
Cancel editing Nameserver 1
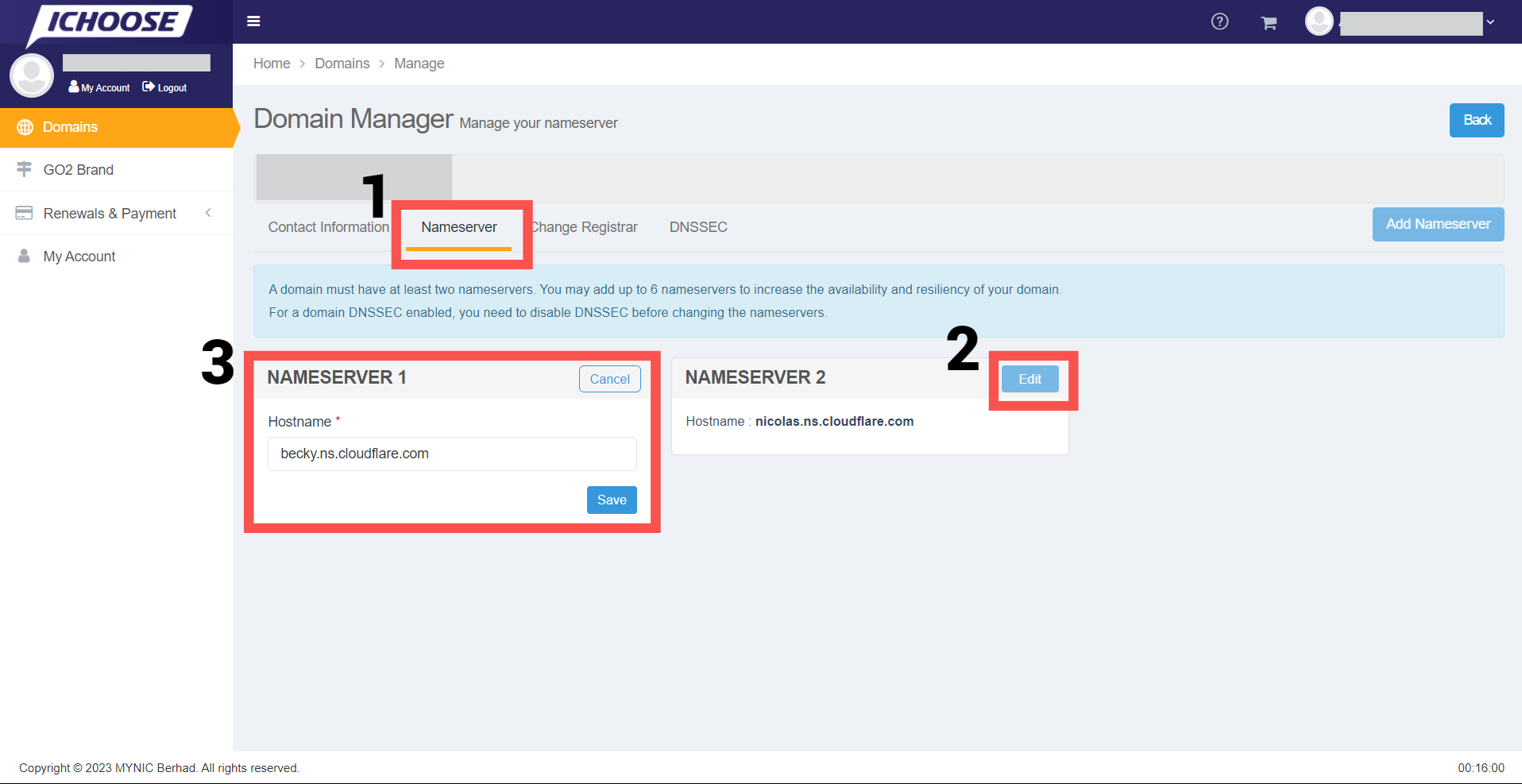[609, 379]
